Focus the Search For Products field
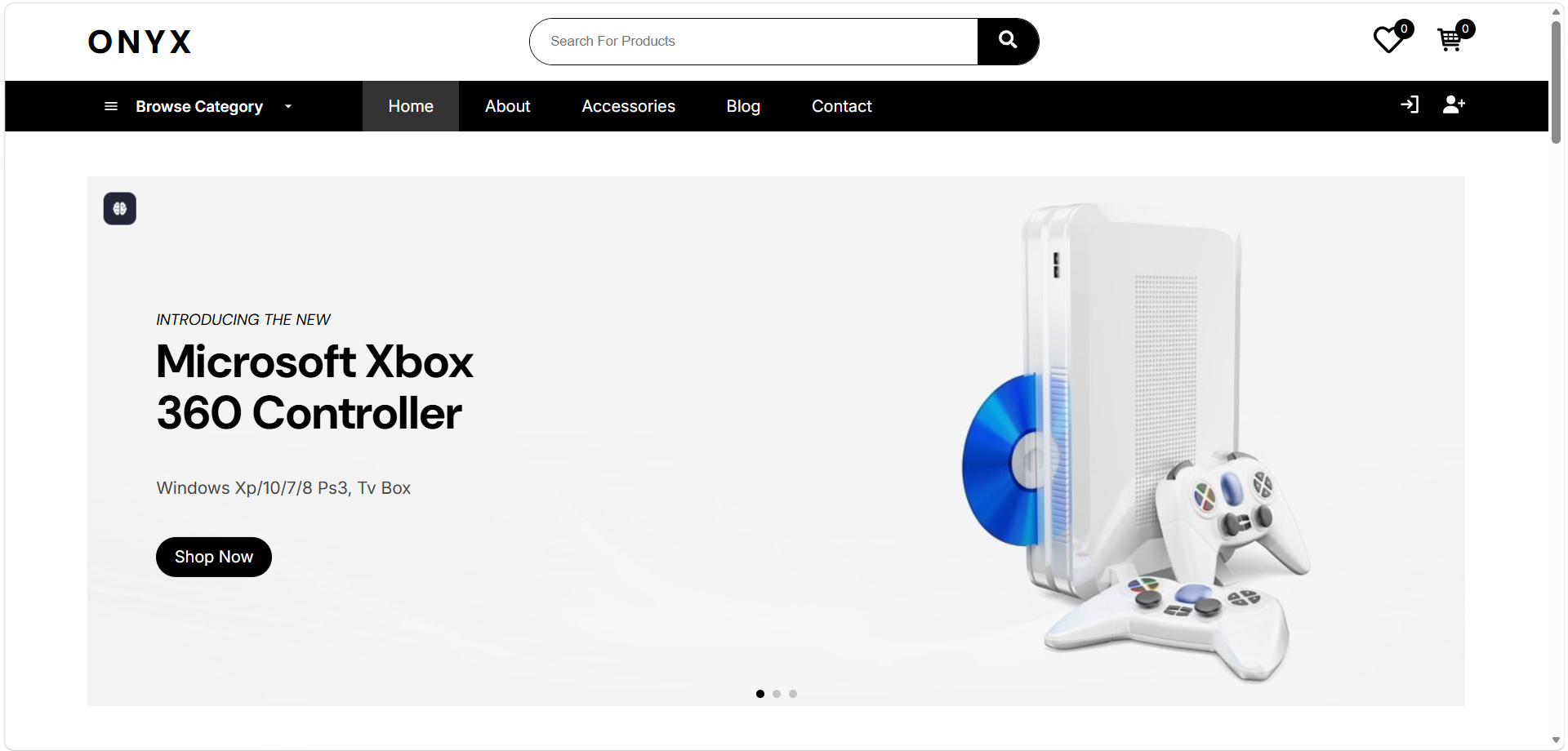Screen dimensions: 1568x751 pos(753,41)
